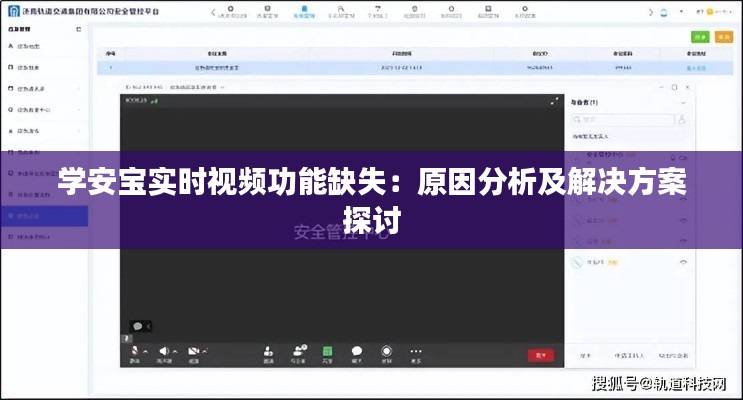
Task: Toggle the camera video icon
Action: pyautogui.click(x=193, y=351)
